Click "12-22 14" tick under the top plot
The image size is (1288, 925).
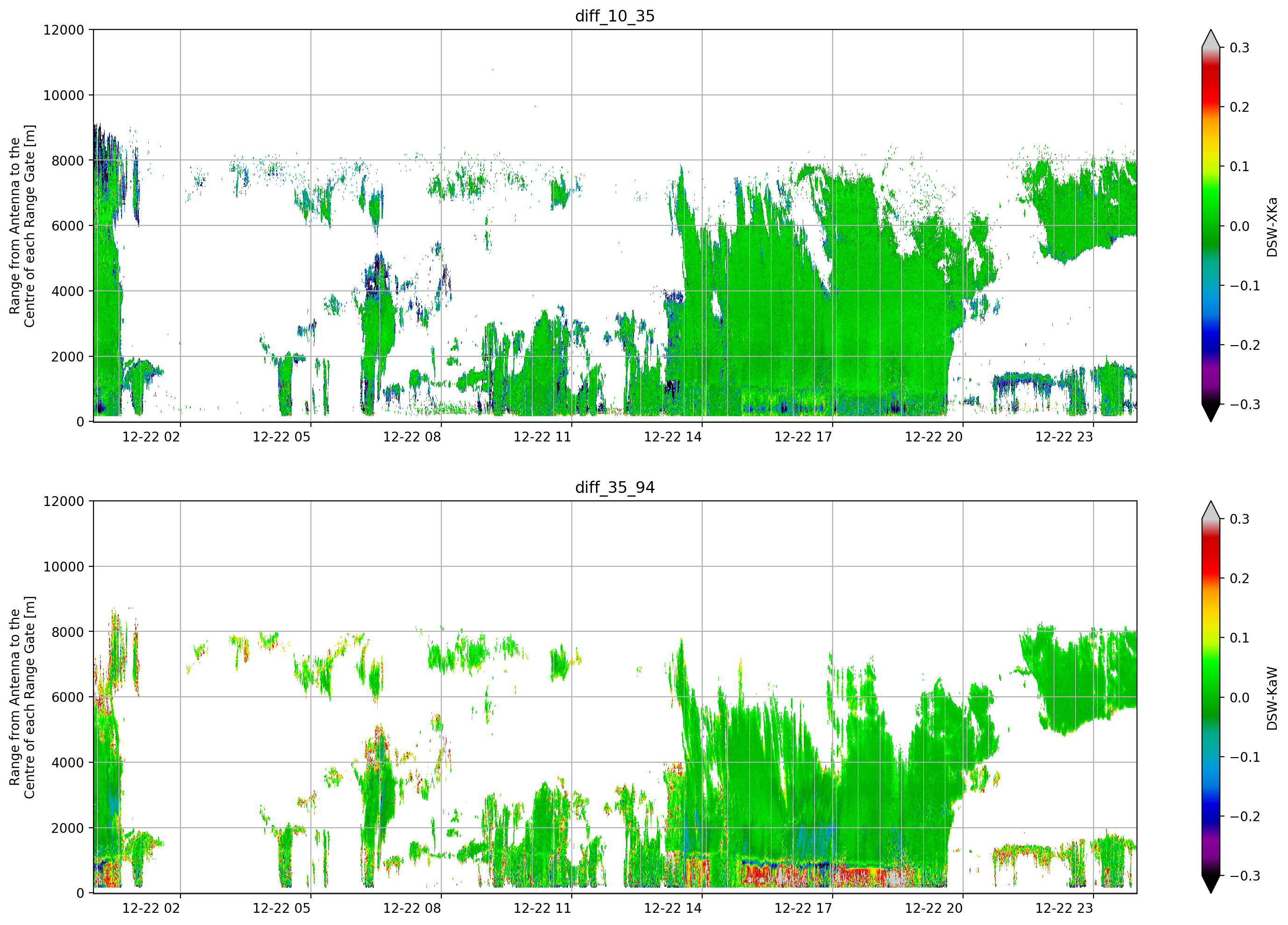(673, 437)
